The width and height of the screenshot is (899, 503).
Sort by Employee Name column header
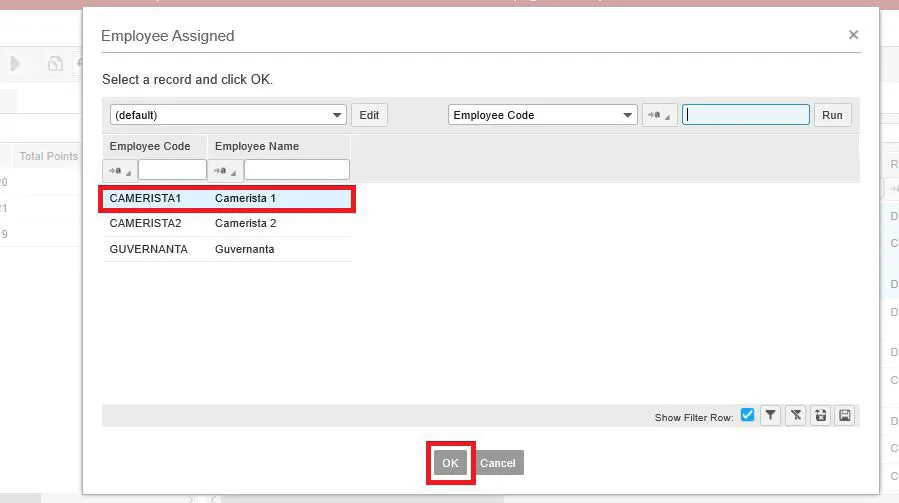(x=257, y=146)
